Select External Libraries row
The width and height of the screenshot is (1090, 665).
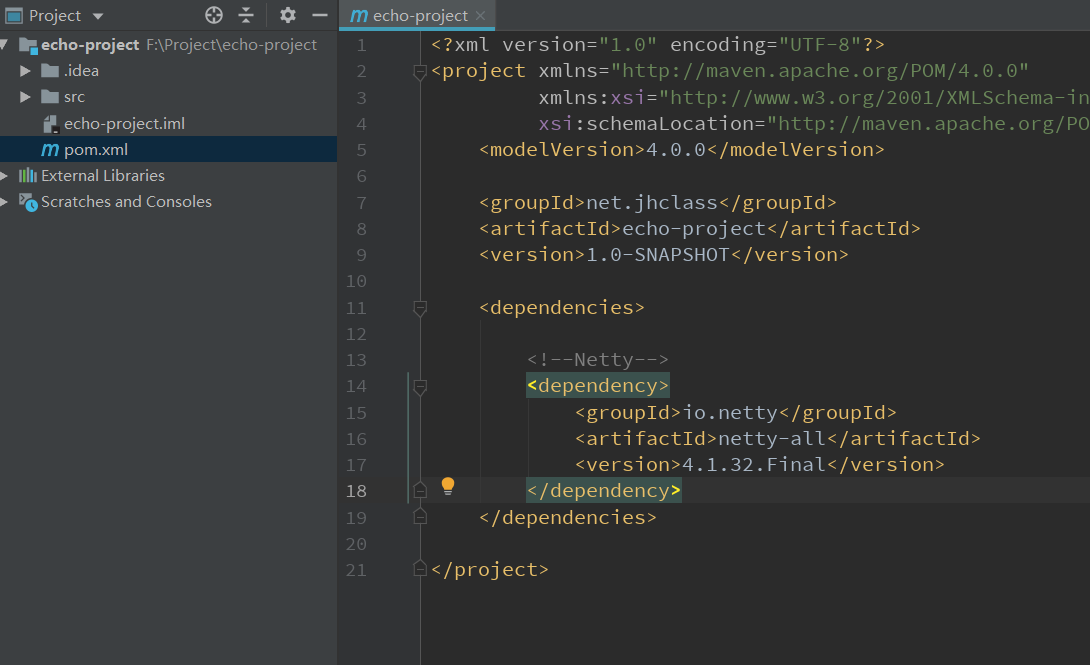click(168, 176)
